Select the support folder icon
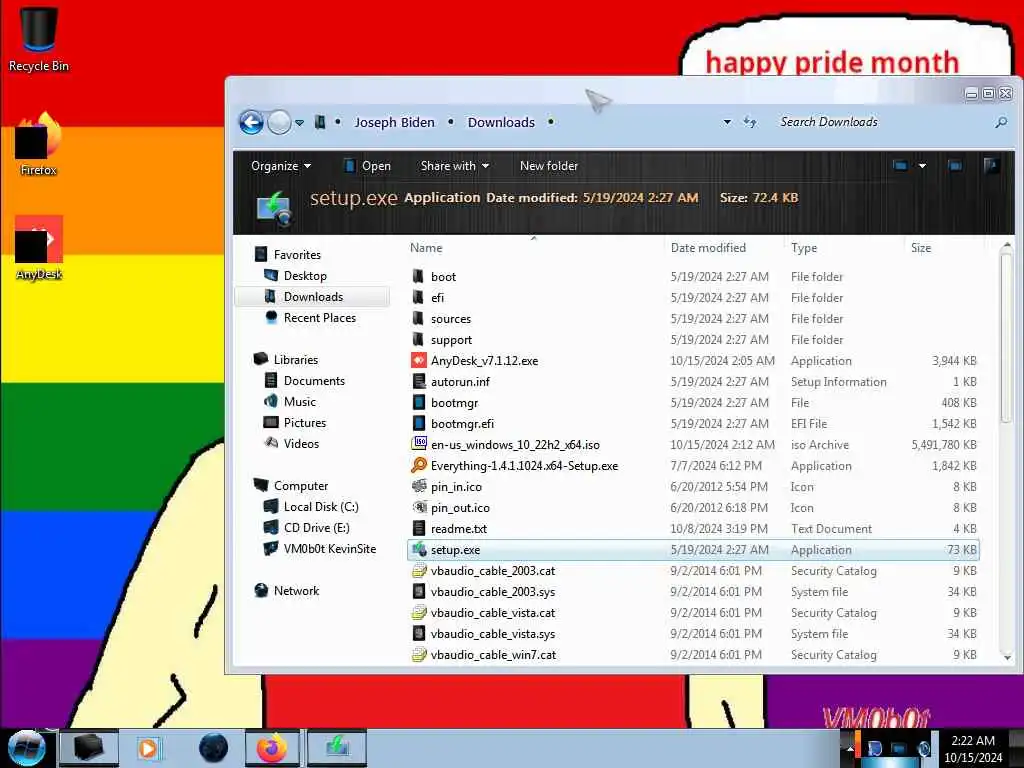1024x768 pixels. (419, 339)
